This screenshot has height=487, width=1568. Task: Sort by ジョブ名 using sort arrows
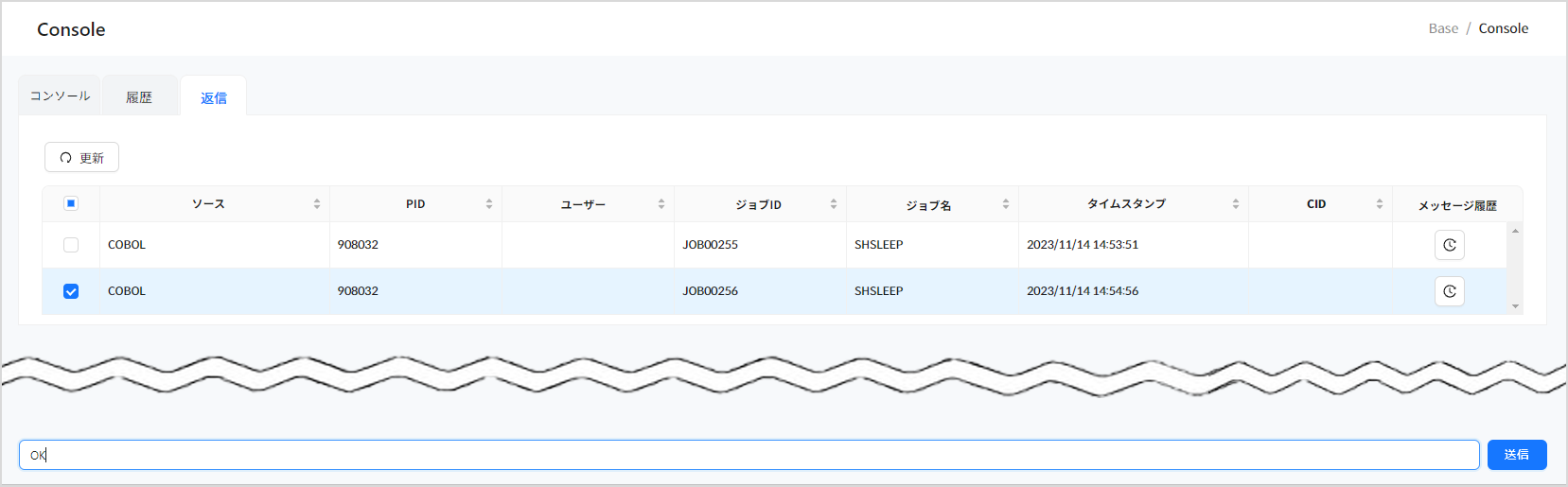point(1005,204)
